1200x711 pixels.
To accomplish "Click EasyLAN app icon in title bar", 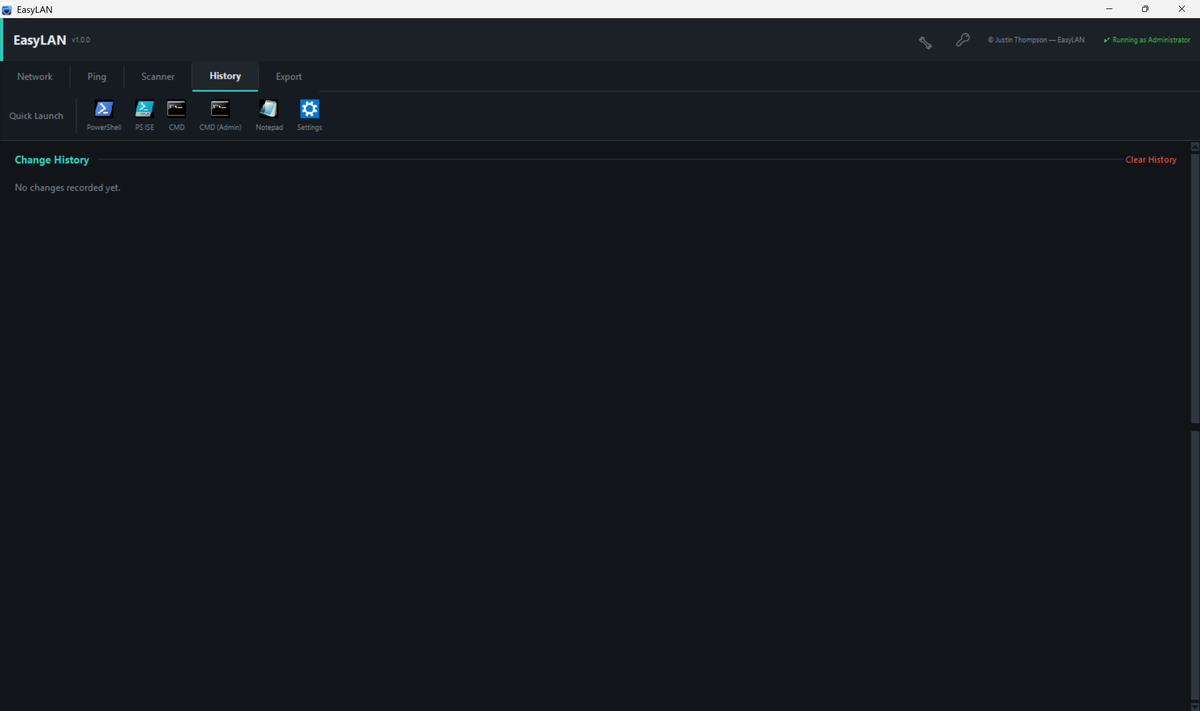I will click(x=7, y=9).
